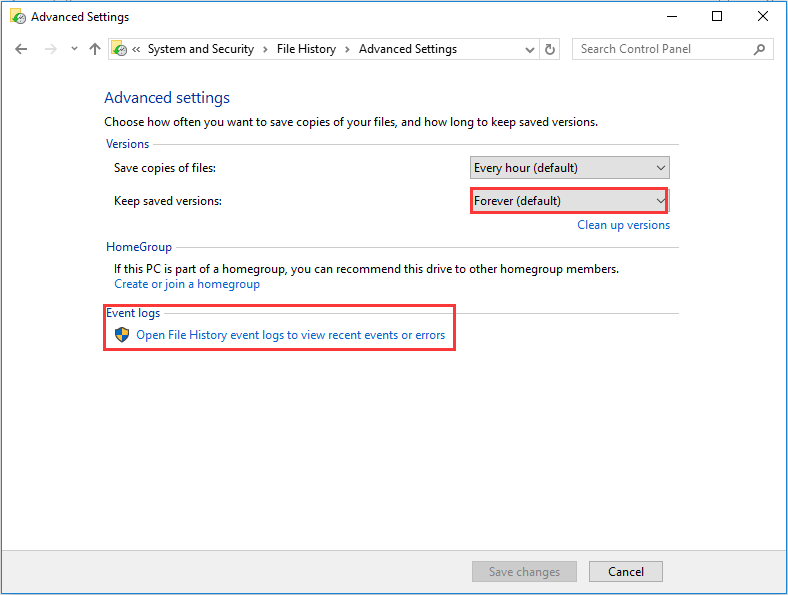The height and width of the screenshot is (595, 788).
Task: Click the Save copies of files label
Action: pos(165,168)
